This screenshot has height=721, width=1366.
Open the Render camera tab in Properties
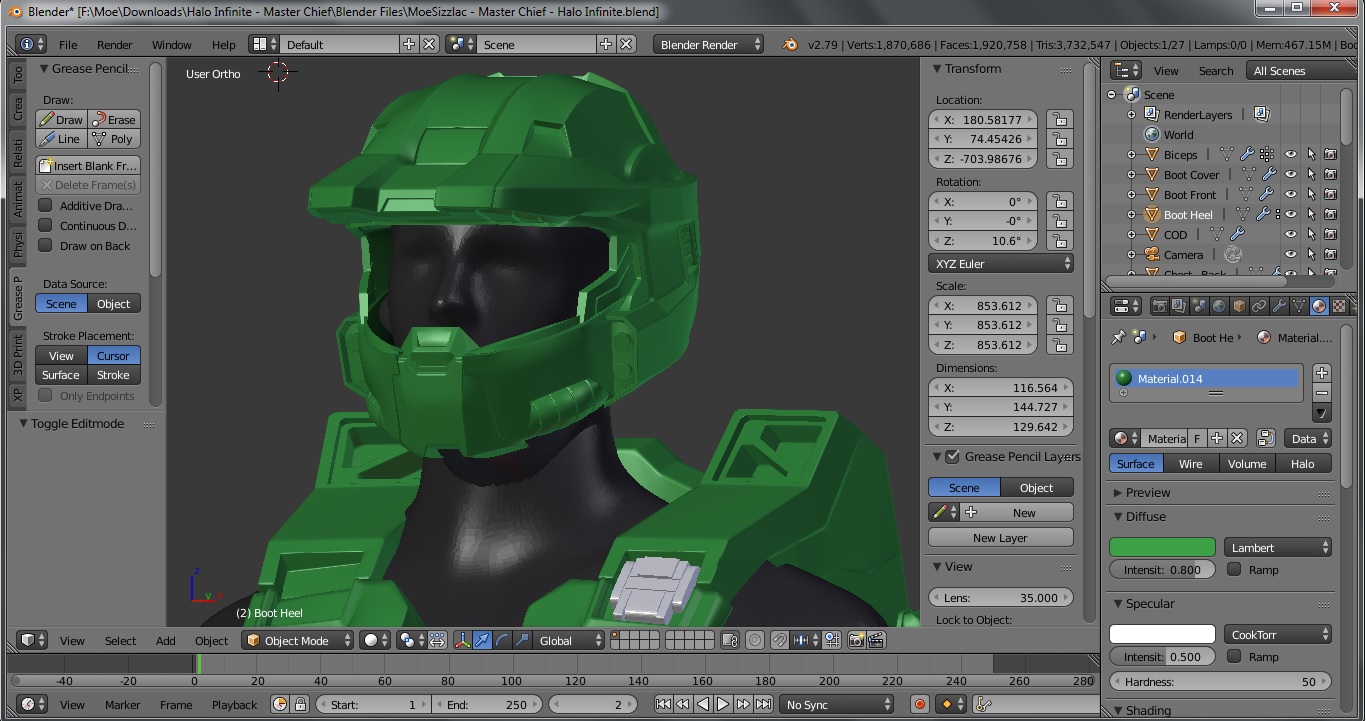1160,306
